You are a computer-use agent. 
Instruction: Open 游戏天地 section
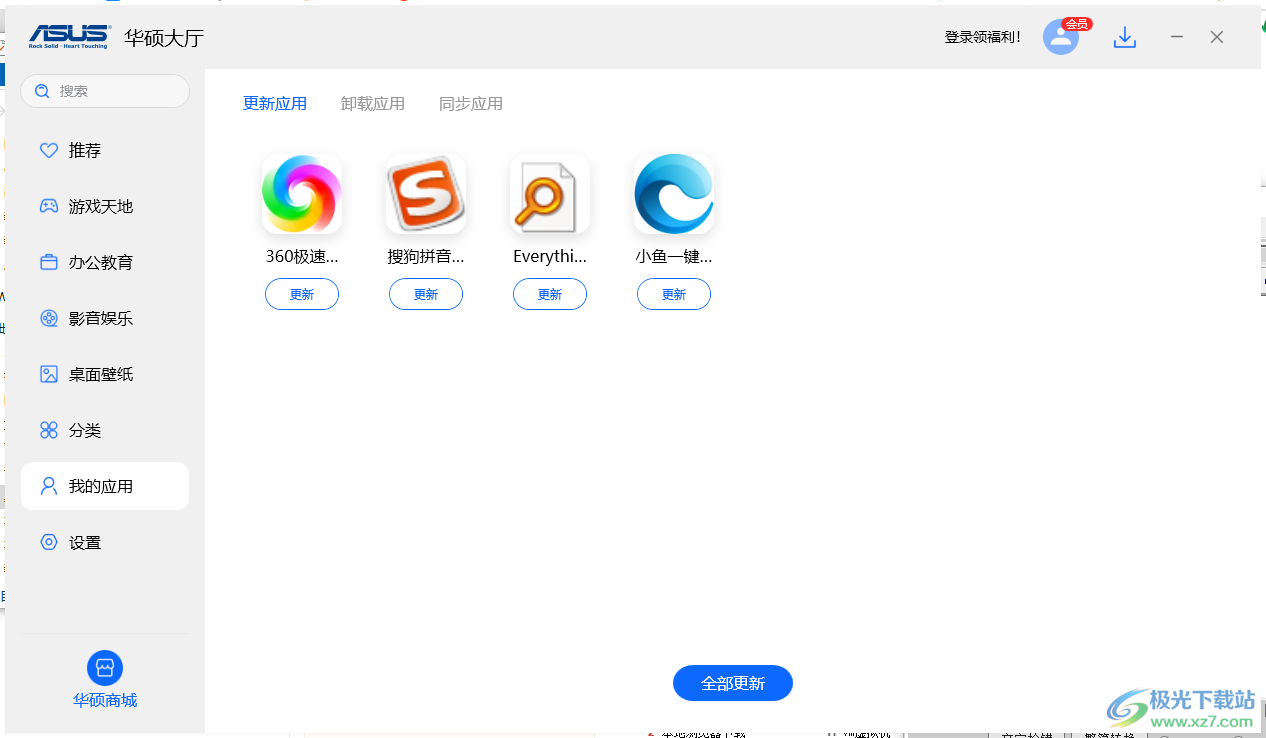[x=105, y=206]
